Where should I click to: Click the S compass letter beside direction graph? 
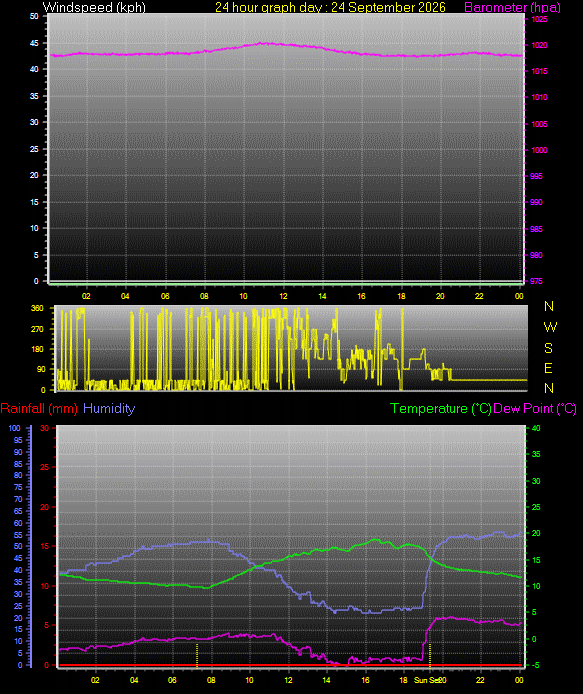(x=548, y=348)
